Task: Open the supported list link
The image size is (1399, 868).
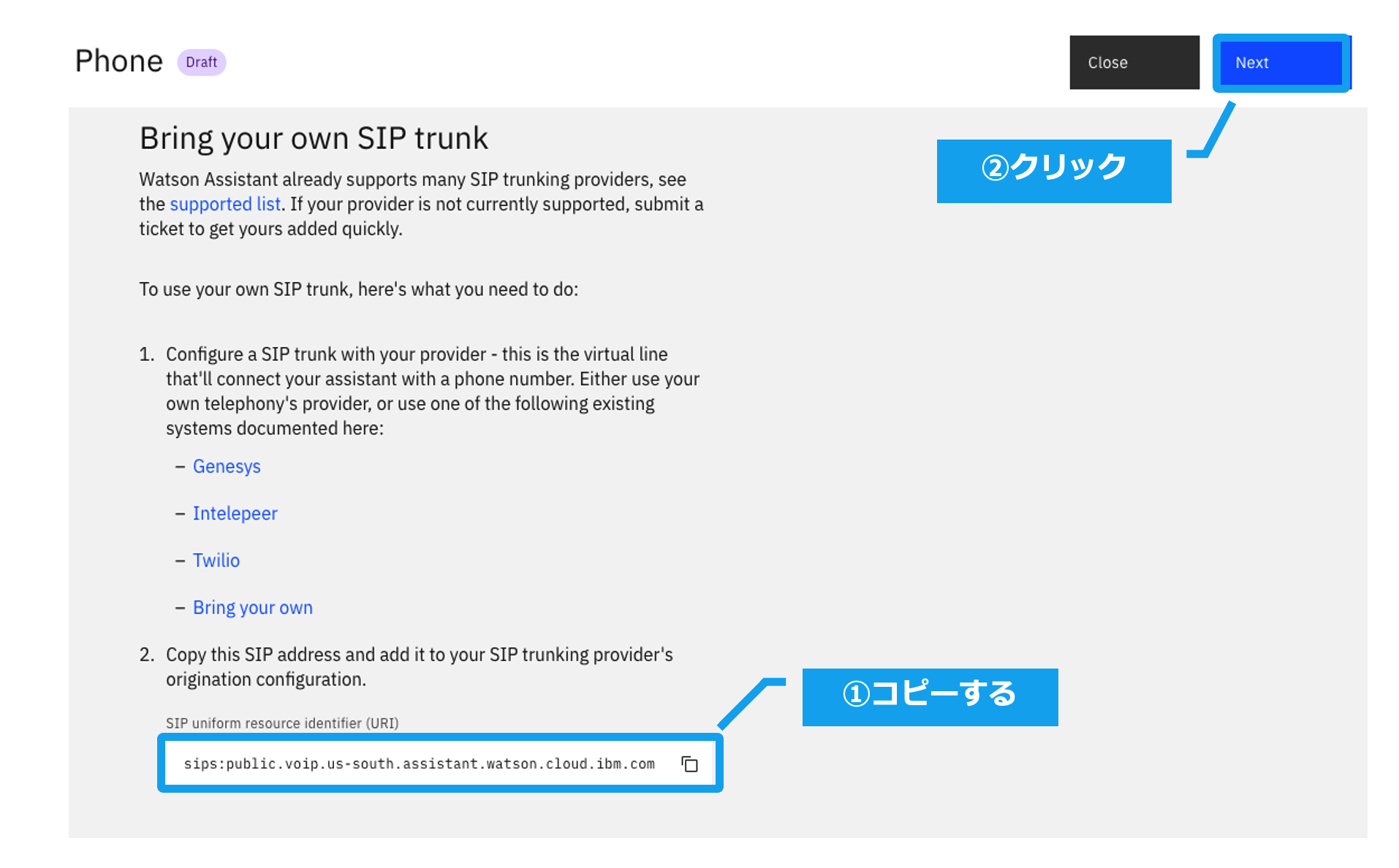Action: [225, 204]
